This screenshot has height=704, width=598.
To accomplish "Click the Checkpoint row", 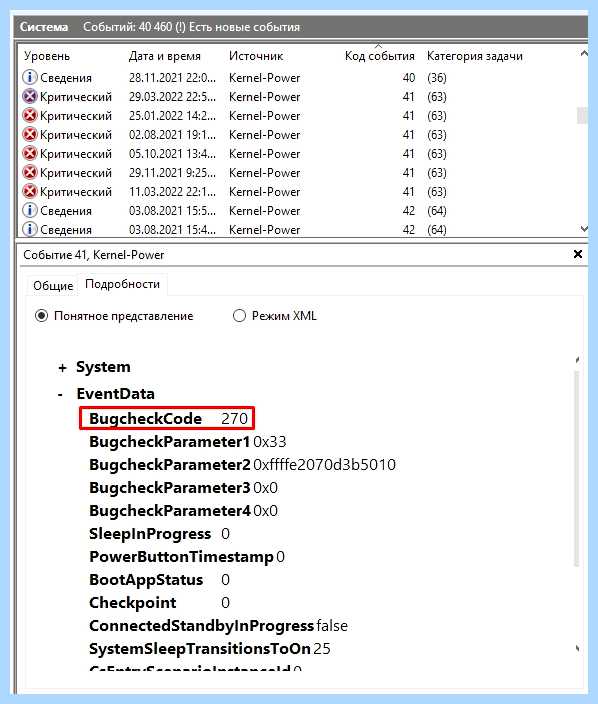I will click(159, 603).
